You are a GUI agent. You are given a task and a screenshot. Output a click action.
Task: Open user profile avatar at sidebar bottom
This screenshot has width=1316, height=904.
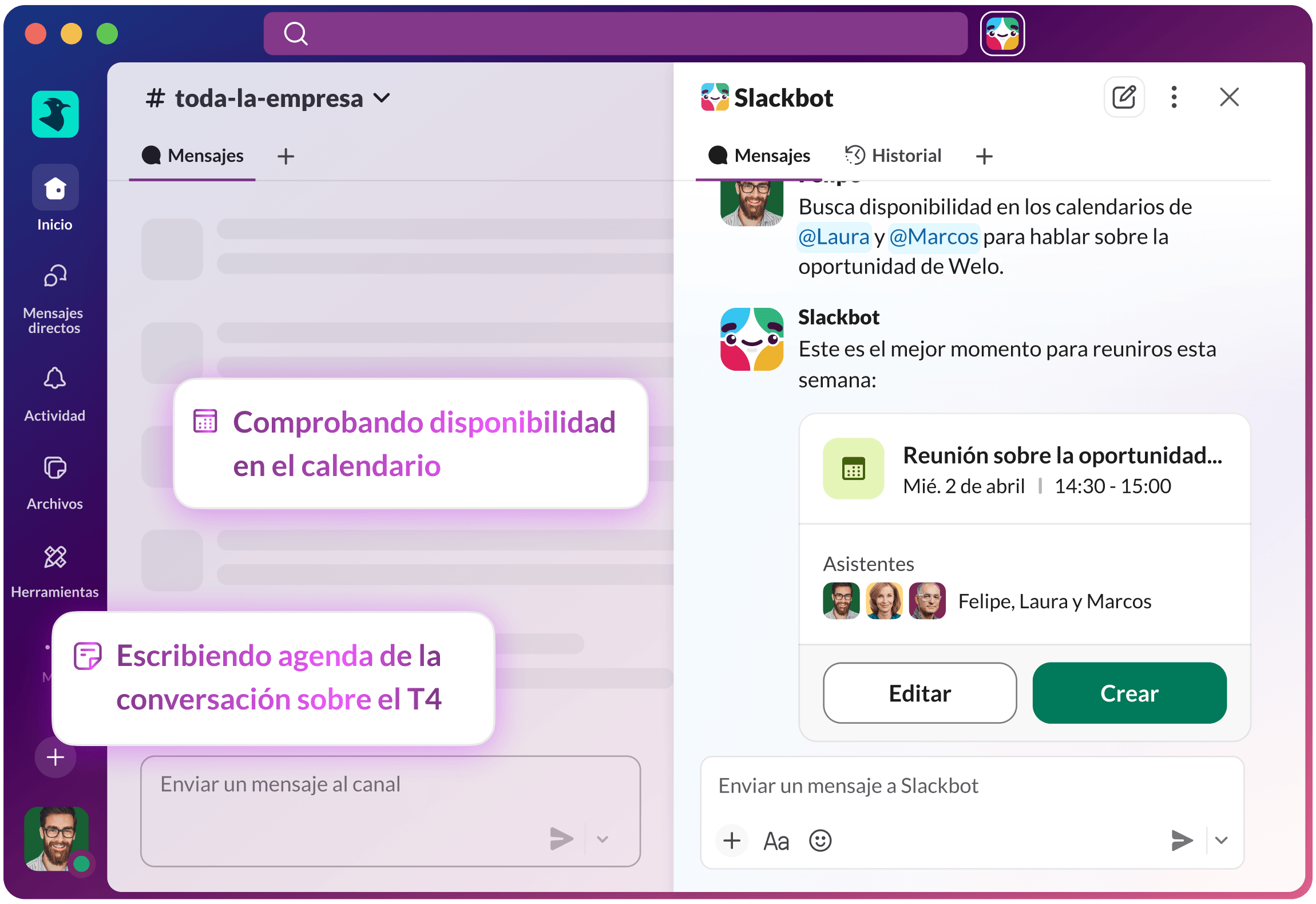(57, 839)
